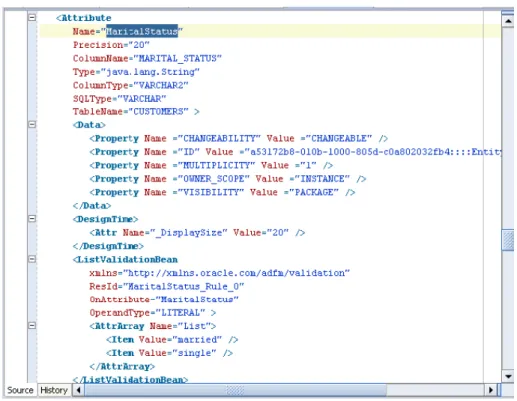Click the highlighted MaritalStatus name value

click(142, 31)
